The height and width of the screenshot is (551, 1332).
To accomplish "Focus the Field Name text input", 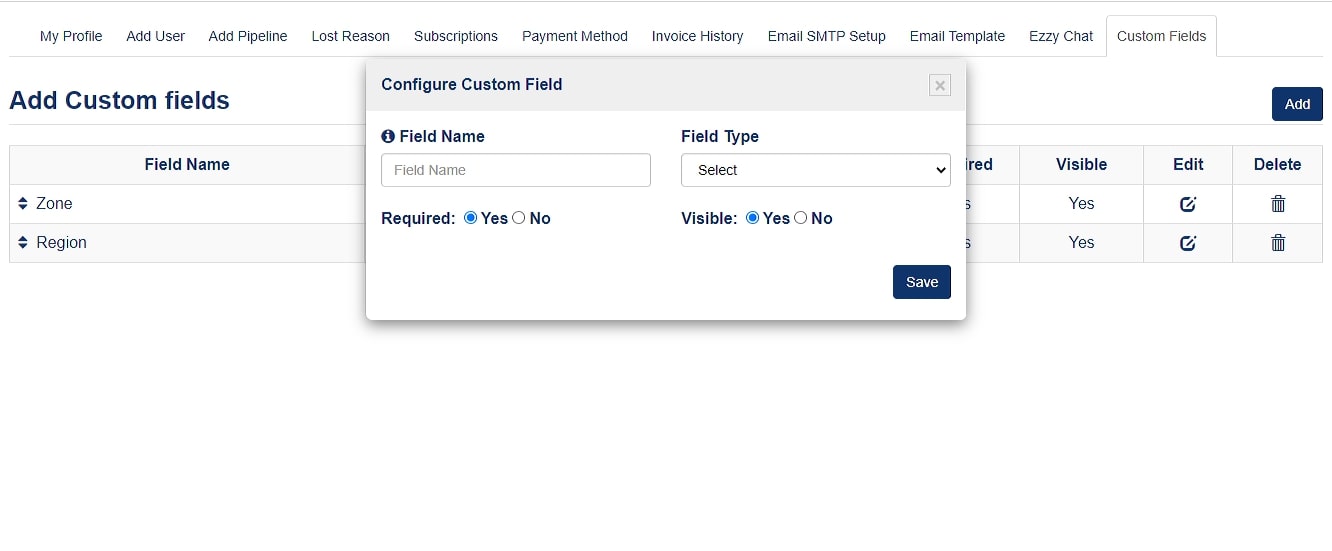I will [x=515, y=170].
